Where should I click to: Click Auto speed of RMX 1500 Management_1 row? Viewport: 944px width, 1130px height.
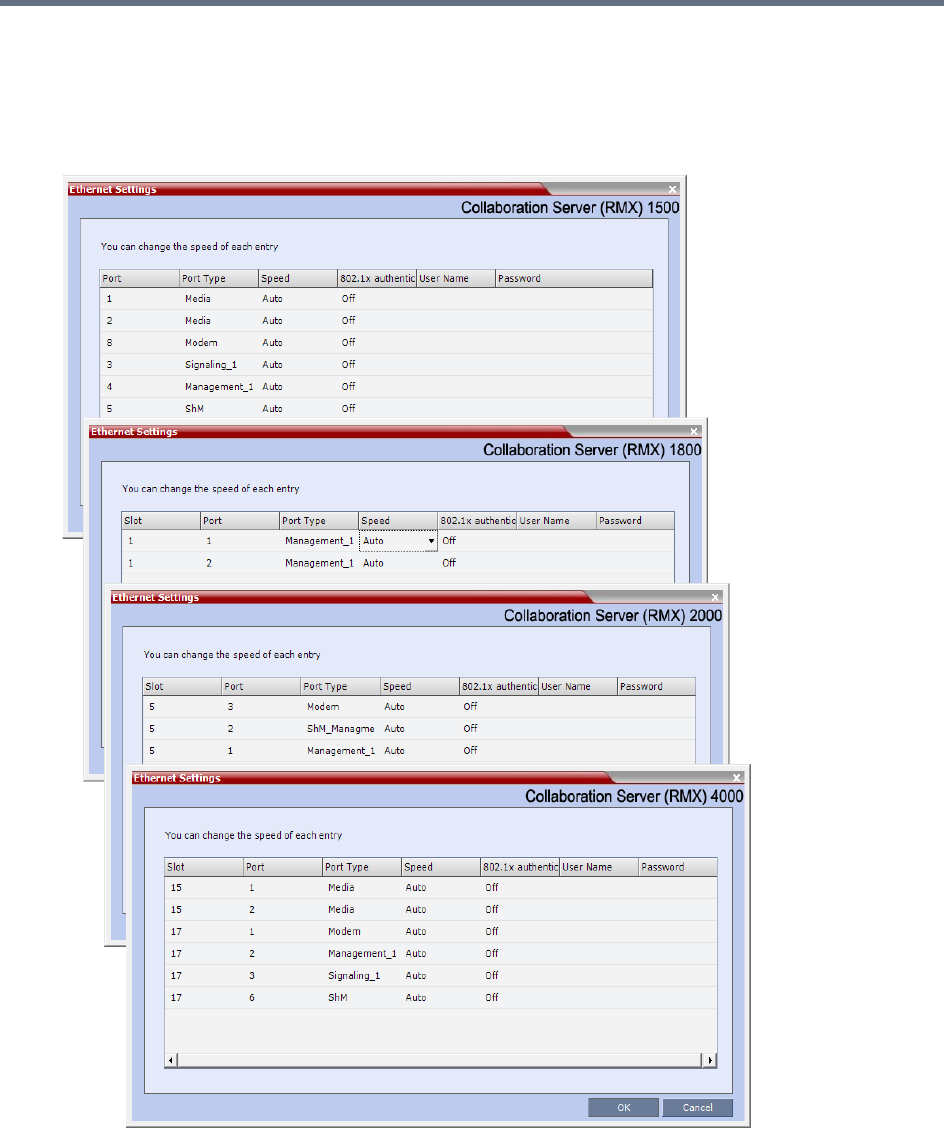(x=272, y=387)
